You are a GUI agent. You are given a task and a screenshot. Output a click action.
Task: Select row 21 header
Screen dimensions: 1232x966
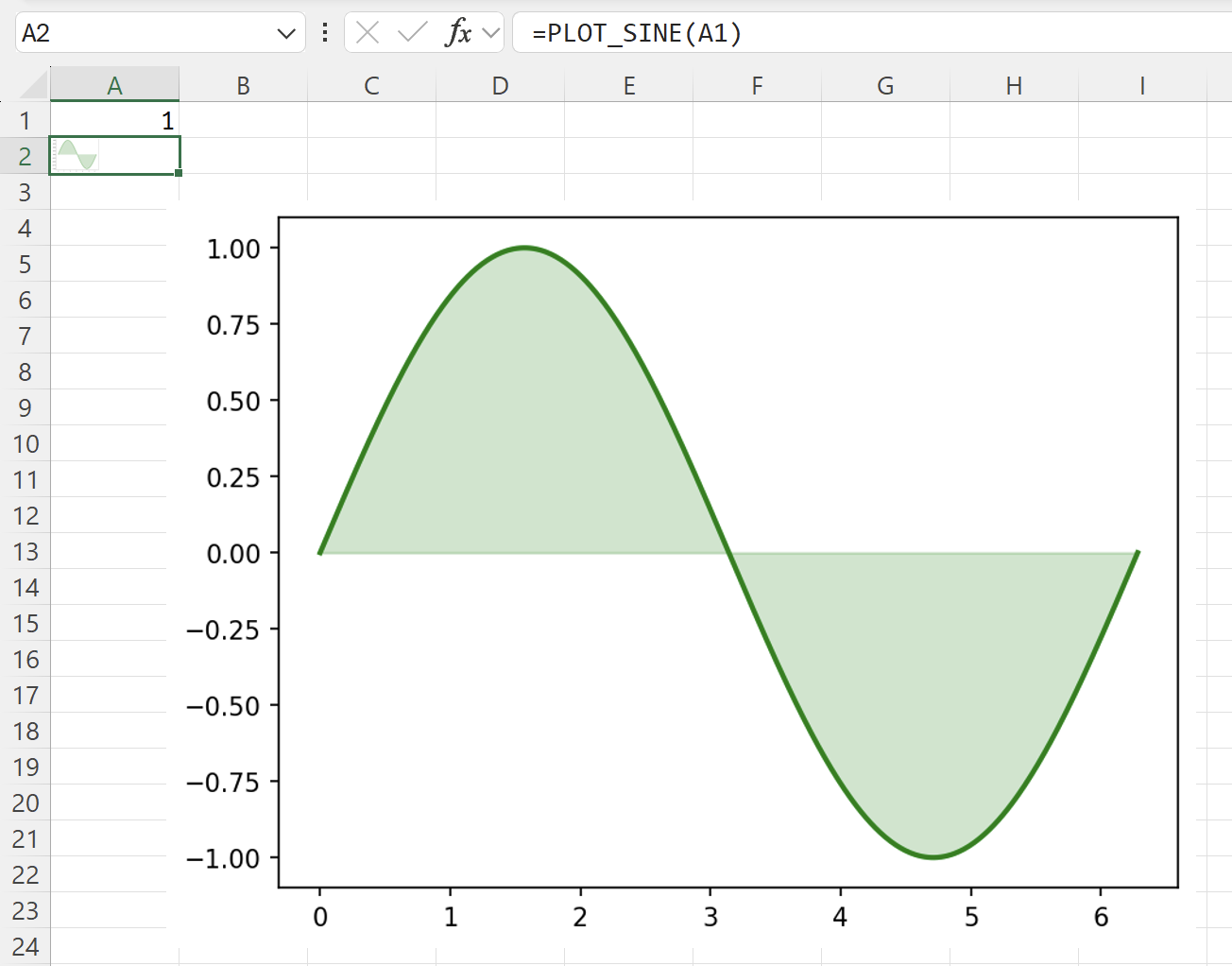tap(25, 838)
